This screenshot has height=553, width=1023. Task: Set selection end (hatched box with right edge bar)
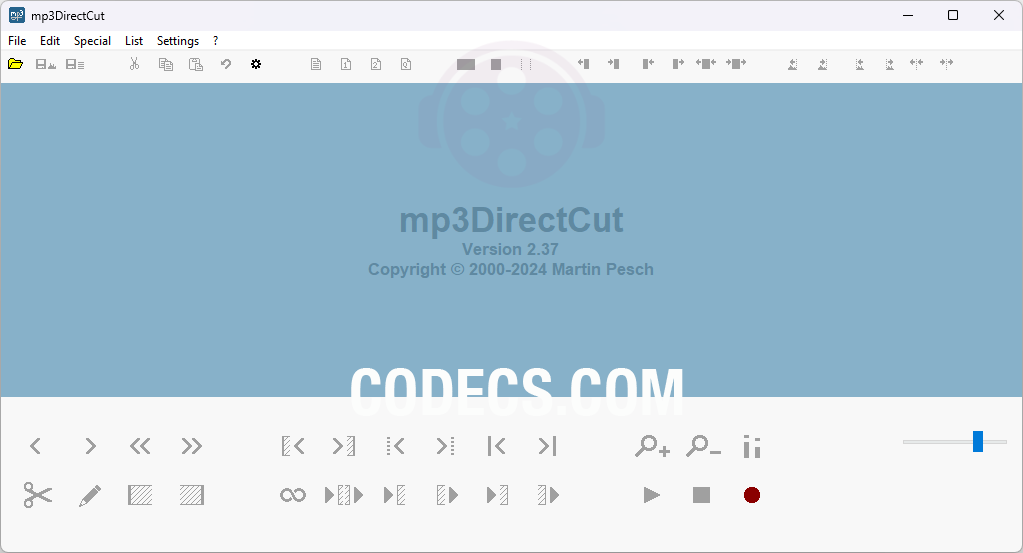pos(192,495)
